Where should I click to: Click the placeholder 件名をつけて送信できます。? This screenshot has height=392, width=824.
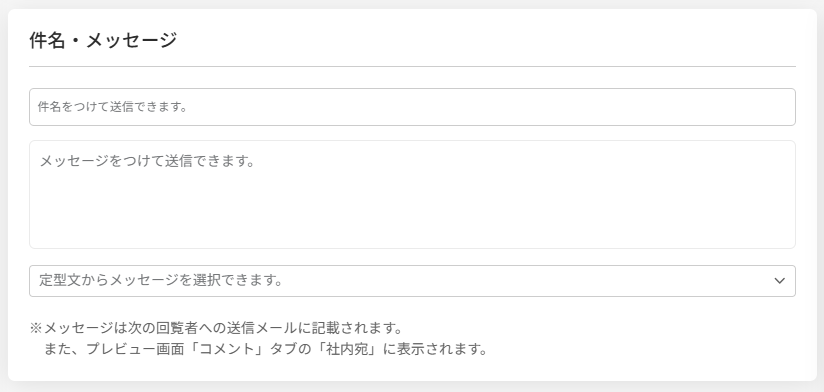(x=112, y=107)
